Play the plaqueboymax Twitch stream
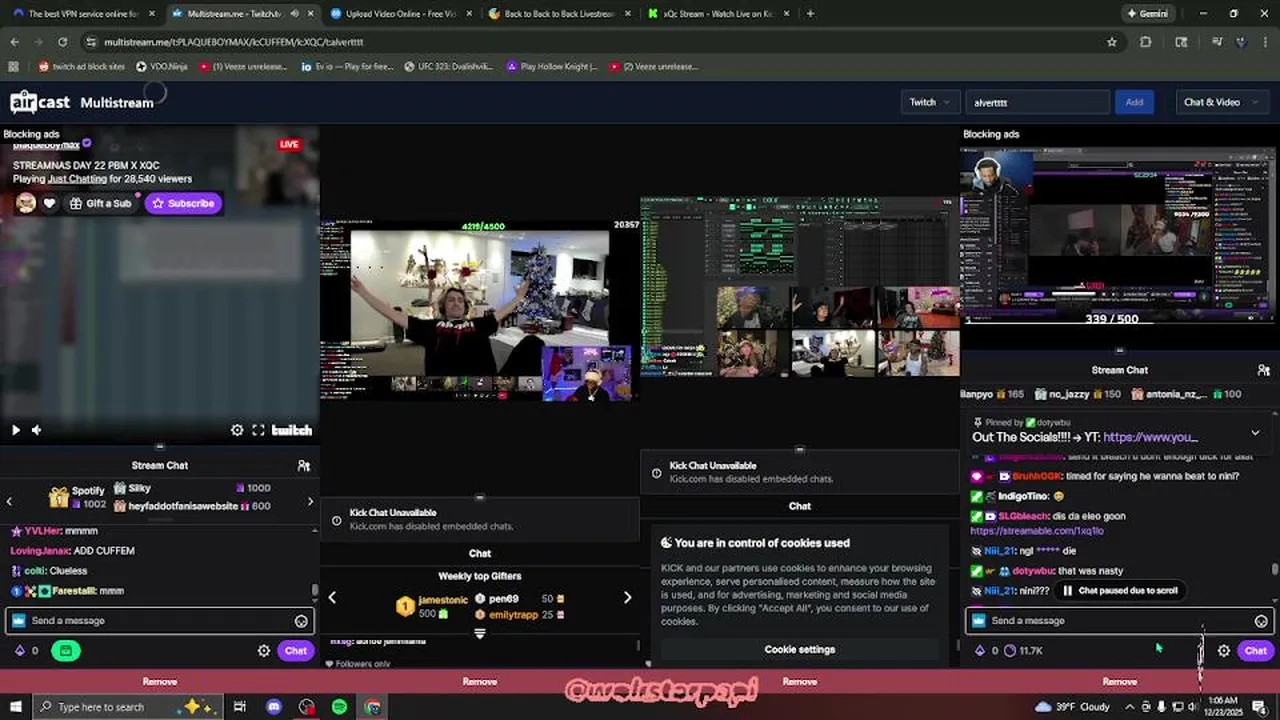 pos(15,430)
